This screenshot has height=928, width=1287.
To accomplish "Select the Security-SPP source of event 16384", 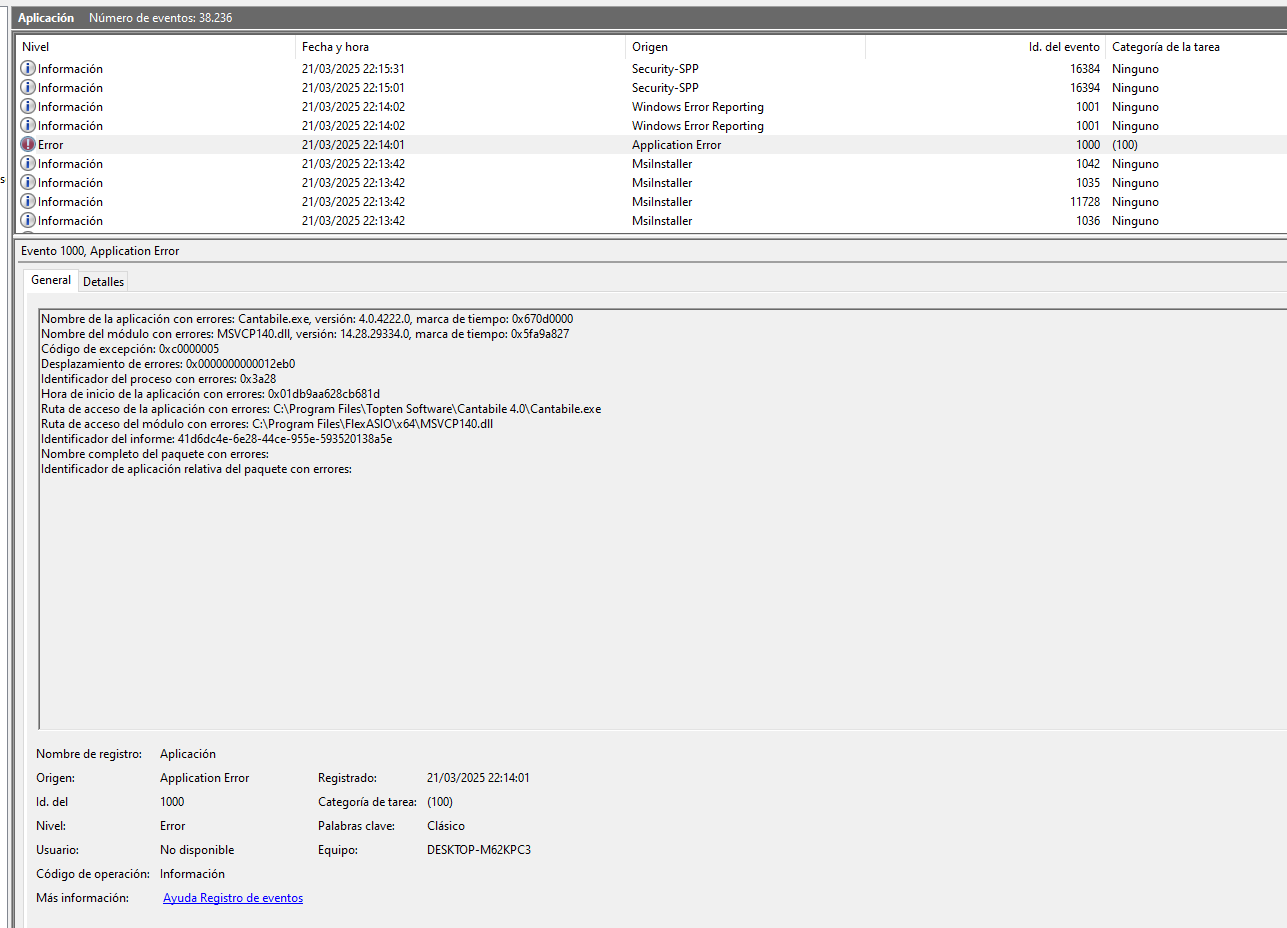I will tap(665, 69).
